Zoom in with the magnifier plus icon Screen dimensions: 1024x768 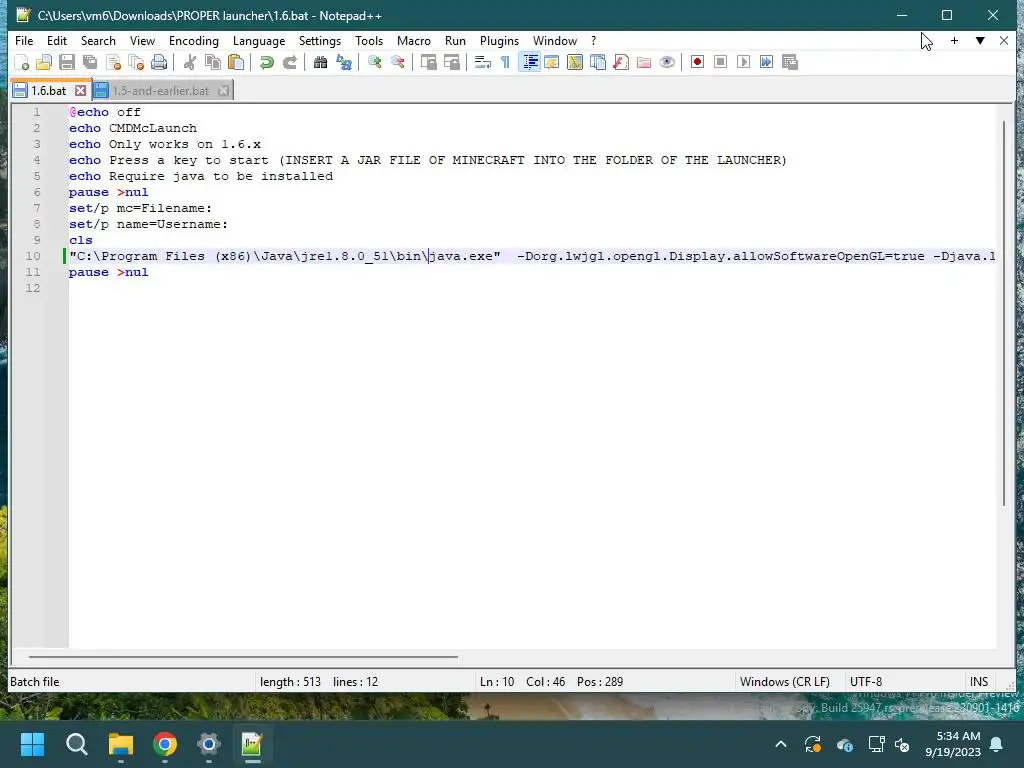click(x=375, y=62)
